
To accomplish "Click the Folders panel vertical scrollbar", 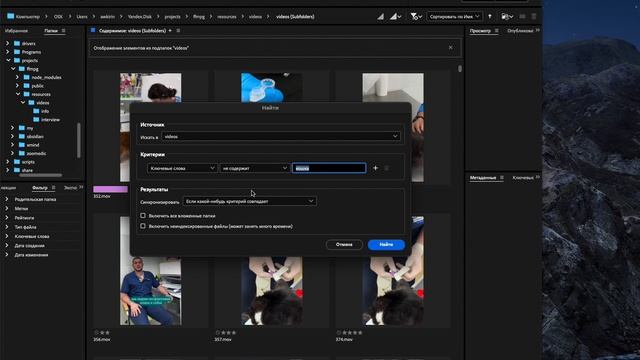I will [x=78, y=140].
